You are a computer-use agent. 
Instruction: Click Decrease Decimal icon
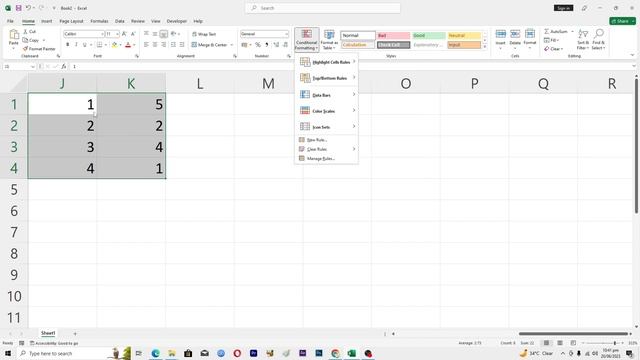tap(285, 44)
